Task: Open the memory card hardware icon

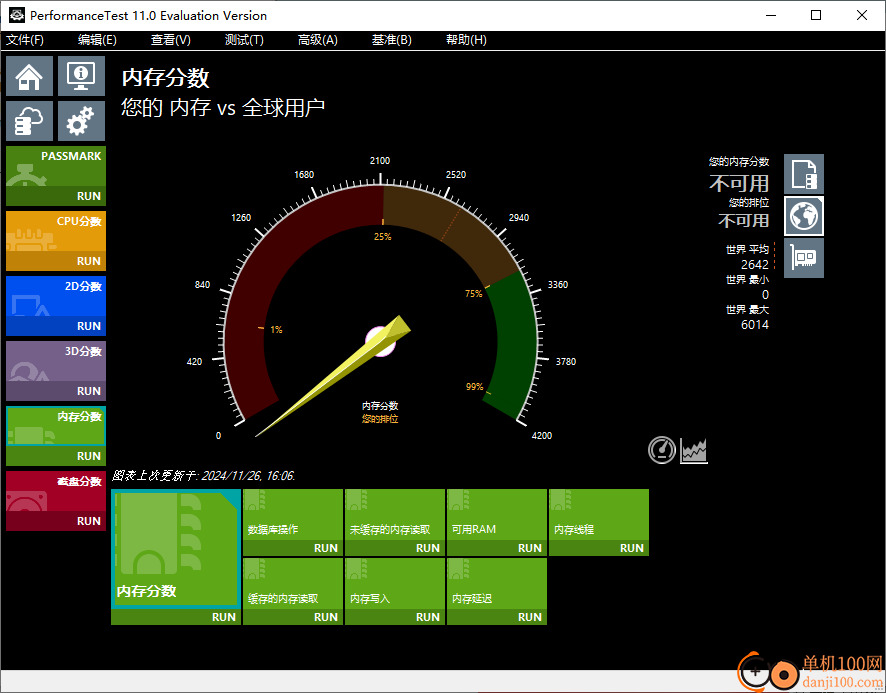Action: (x=804, y=258)
